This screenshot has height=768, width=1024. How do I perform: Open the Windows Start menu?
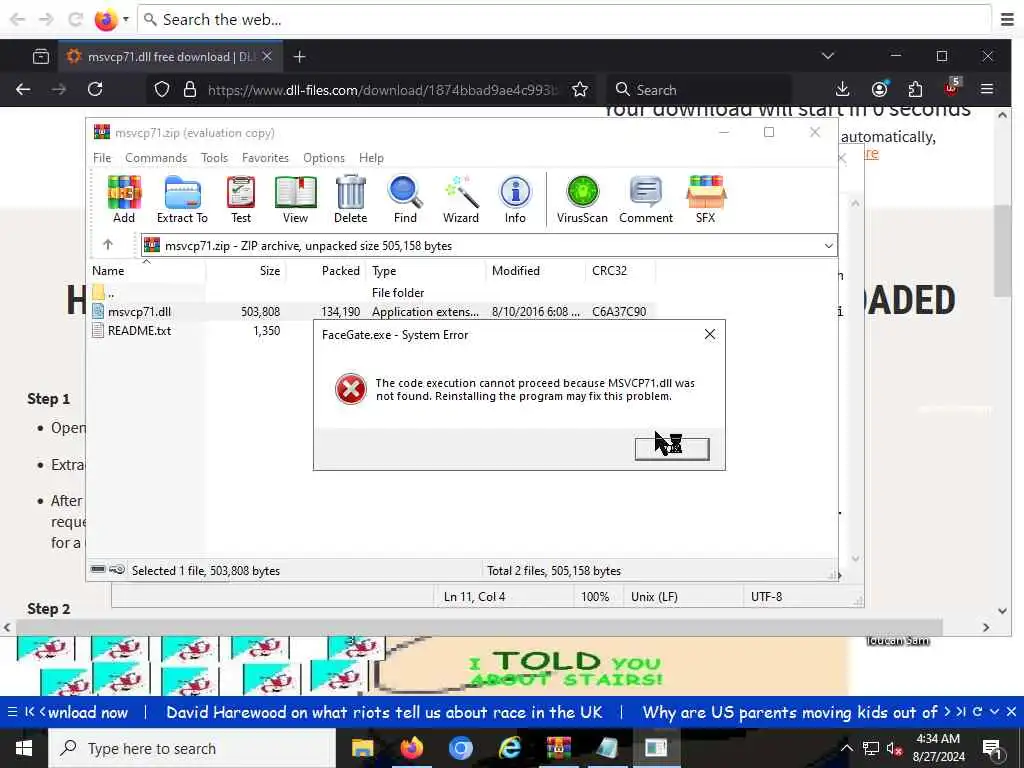24,748
